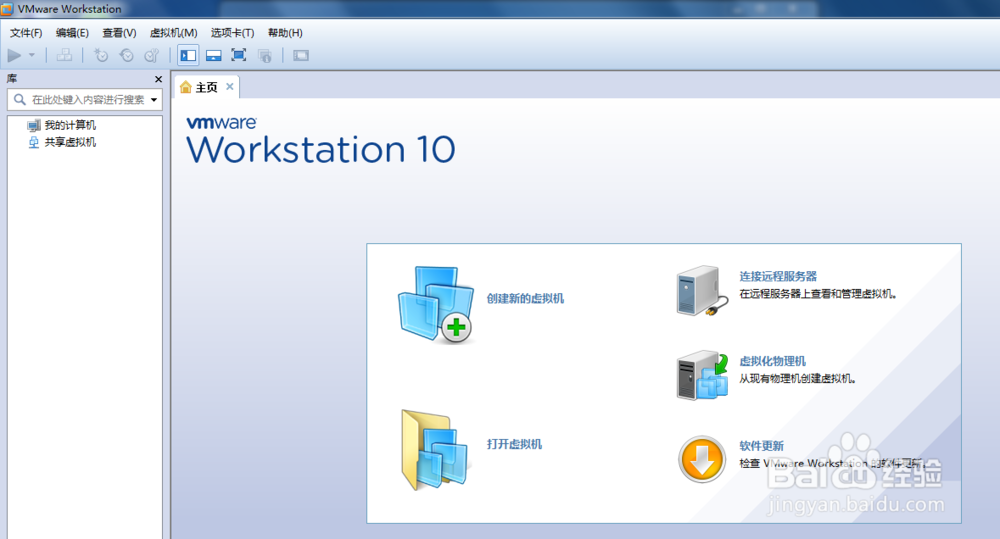Click the 连接远程服务器 link
This screenshot has width=1000, height=539.
(778, 276)
